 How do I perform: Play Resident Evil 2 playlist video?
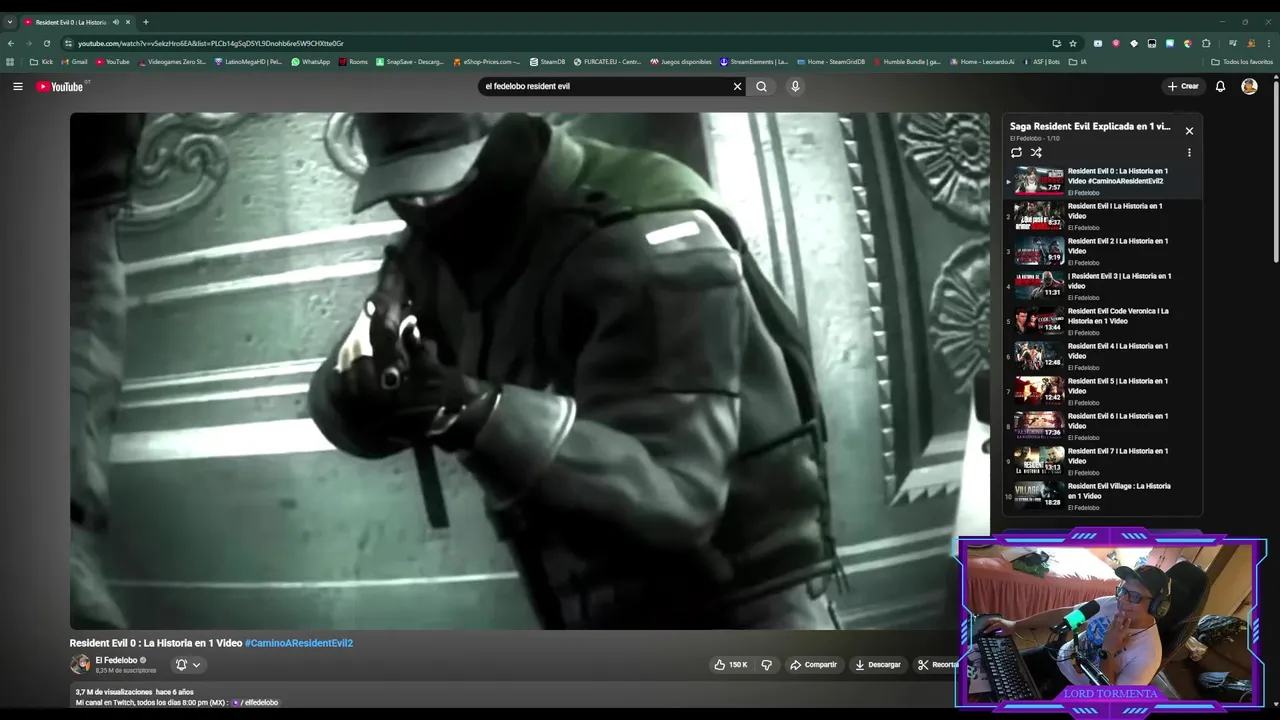[1102, 251]
